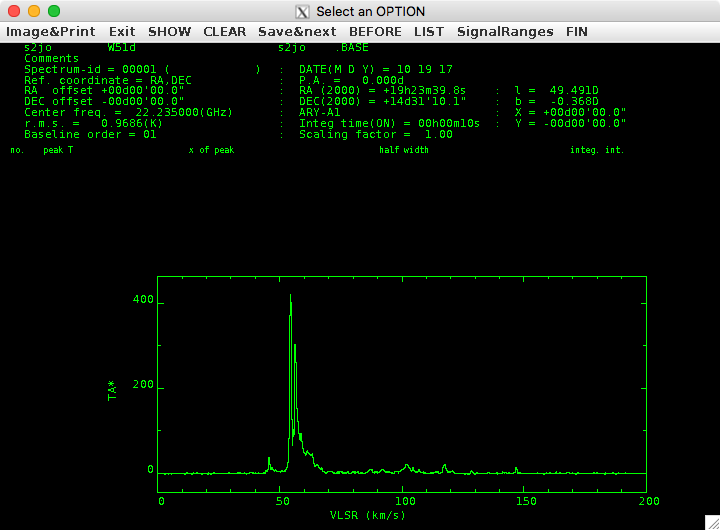Click the Exit menu item
The image size is (720, 530).
(122, 32)
